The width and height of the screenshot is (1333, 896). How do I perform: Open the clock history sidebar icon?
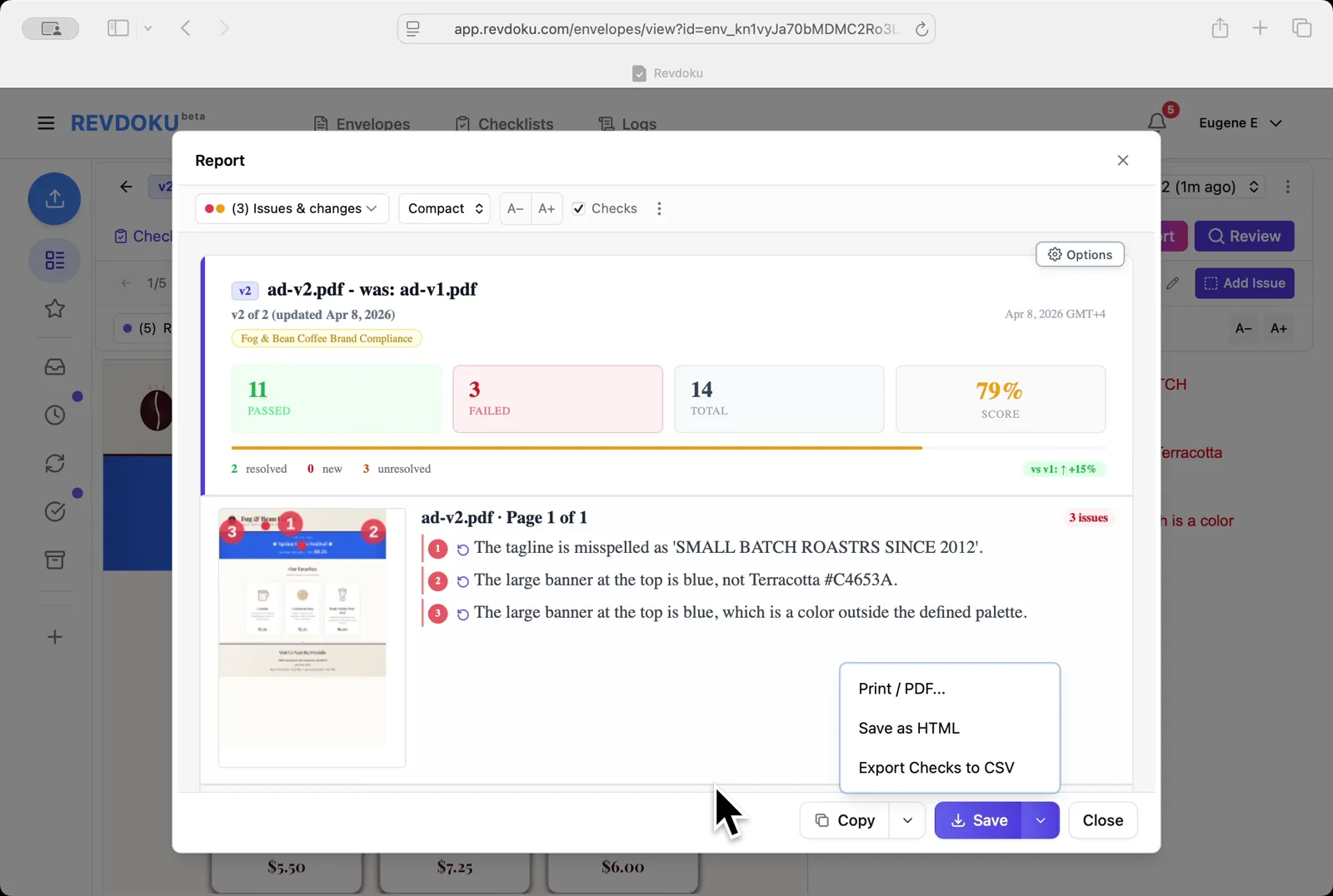(55, 415)
